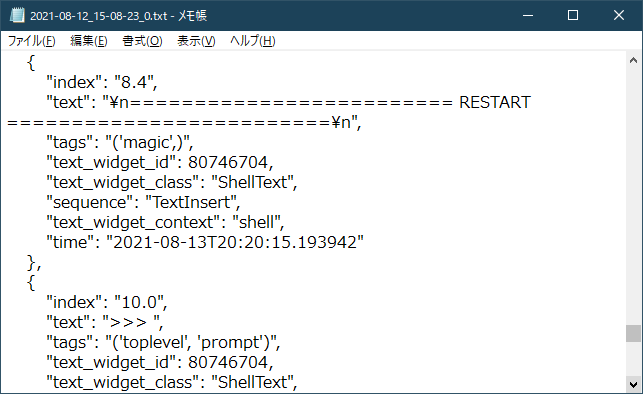Image resolution: width=643 pixels, height=394 pixels.
Task: Close the Notepad window
Action: pos(619,16)
